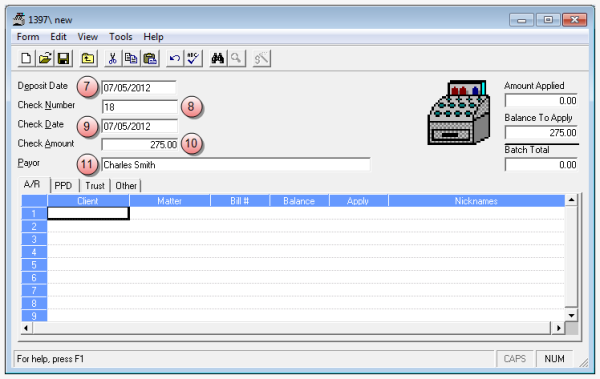Click the Check Number field
This screenshot has height=379, width=600.
(140, 107)
